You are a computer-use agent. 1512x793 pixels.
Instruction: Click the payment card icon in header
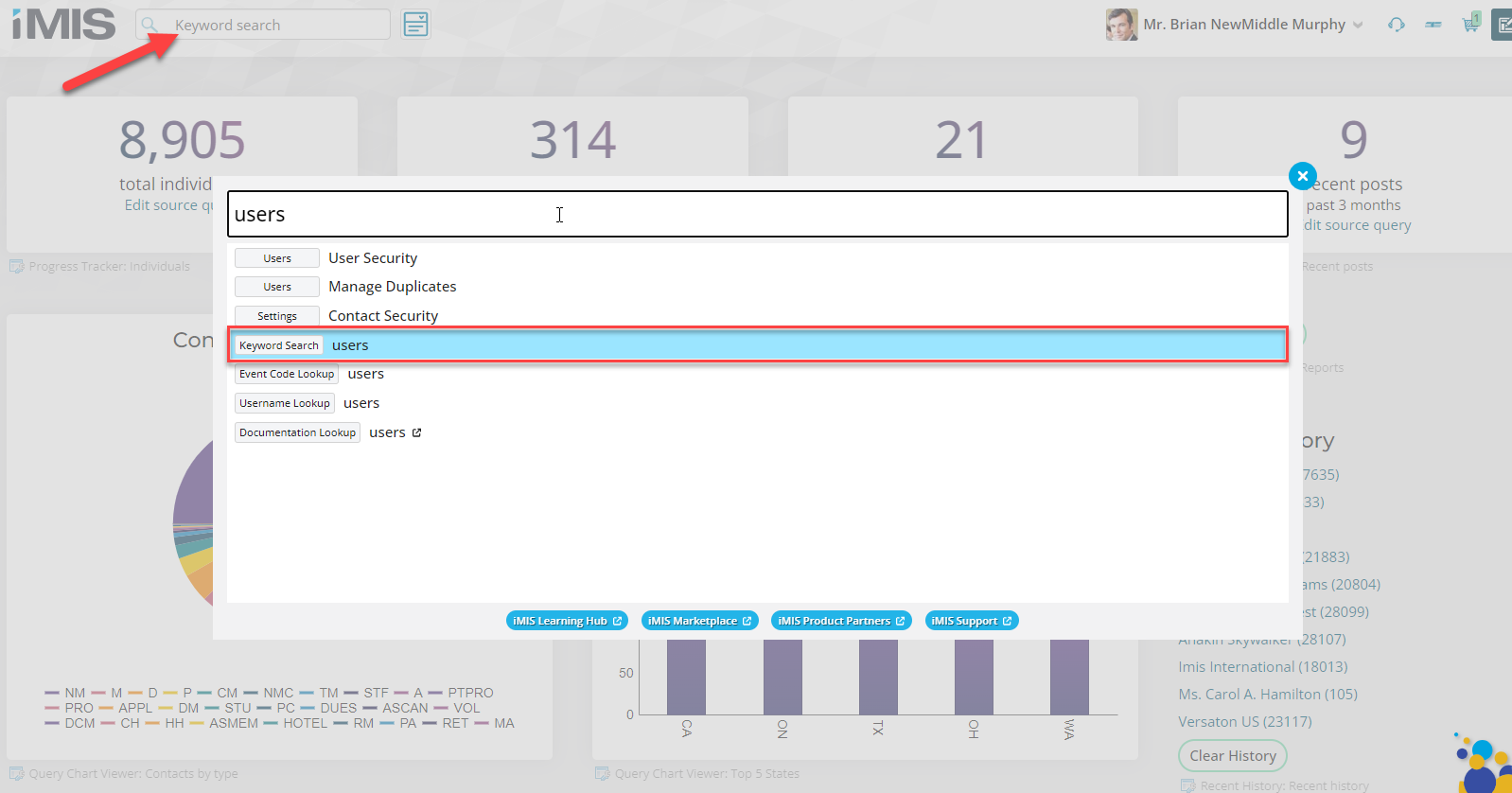tap(1433, 25)
